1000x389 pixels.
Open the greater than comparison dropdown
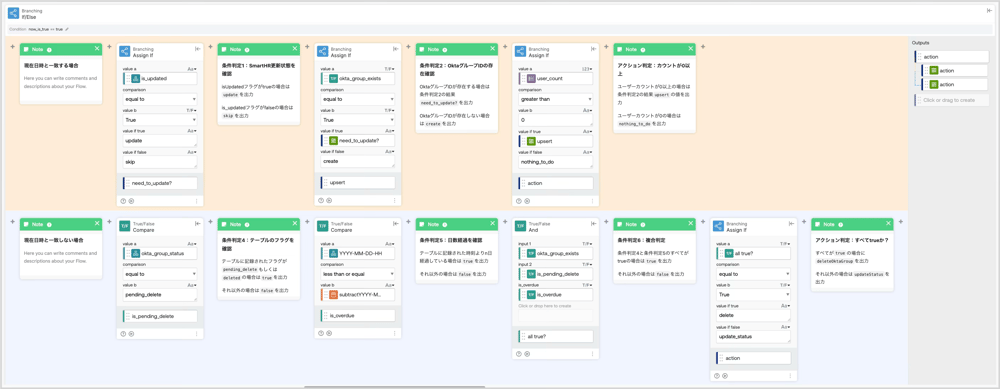[555, 99]
